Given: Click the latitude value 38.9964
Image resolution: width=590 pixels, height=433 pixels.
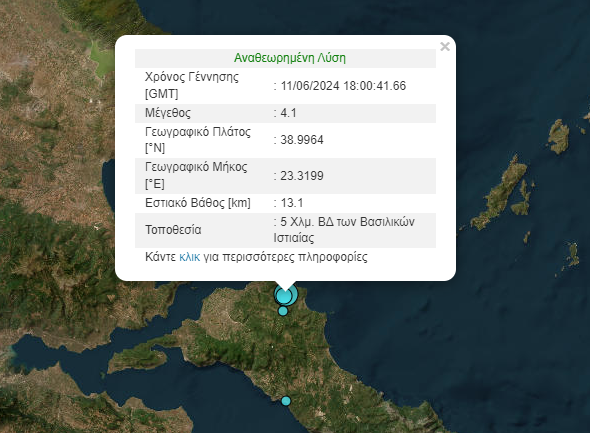Looking at the screenshot, I should 302,140.
